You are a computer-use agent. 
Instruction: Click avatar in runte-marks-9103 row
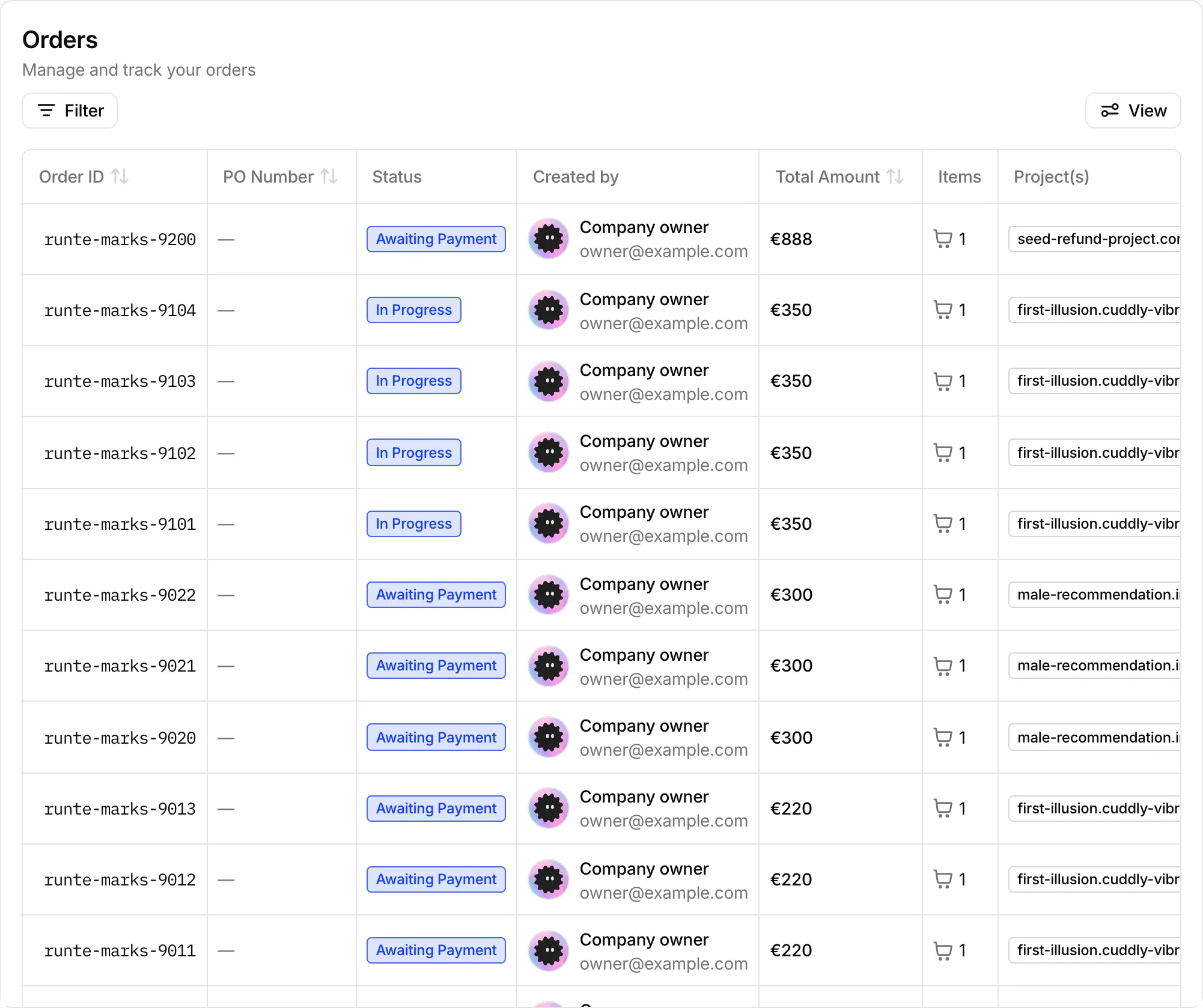pyautogui.click(x=549, y=381)
